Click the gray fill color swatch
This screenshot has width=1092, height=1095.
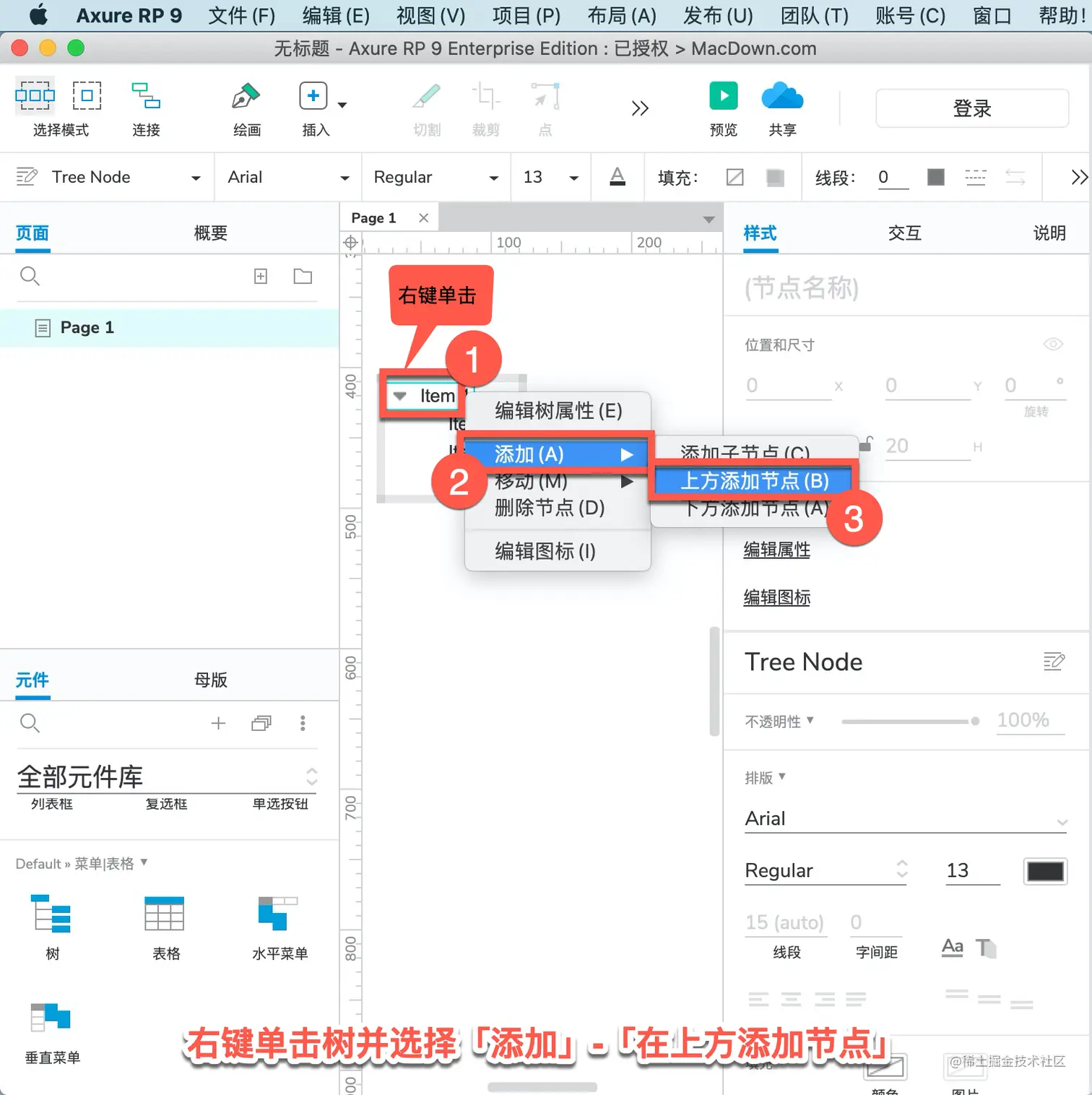(x=776, y=177)
